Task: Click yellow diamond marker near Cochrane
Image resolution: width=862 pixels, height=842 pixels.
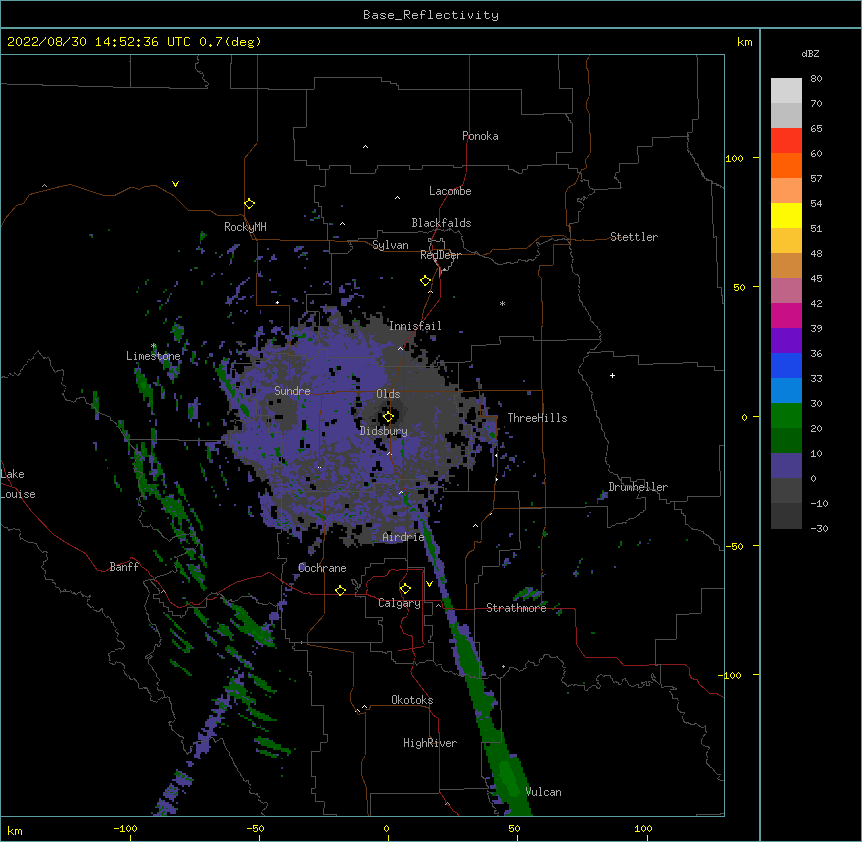Action: tap(340, 590)
